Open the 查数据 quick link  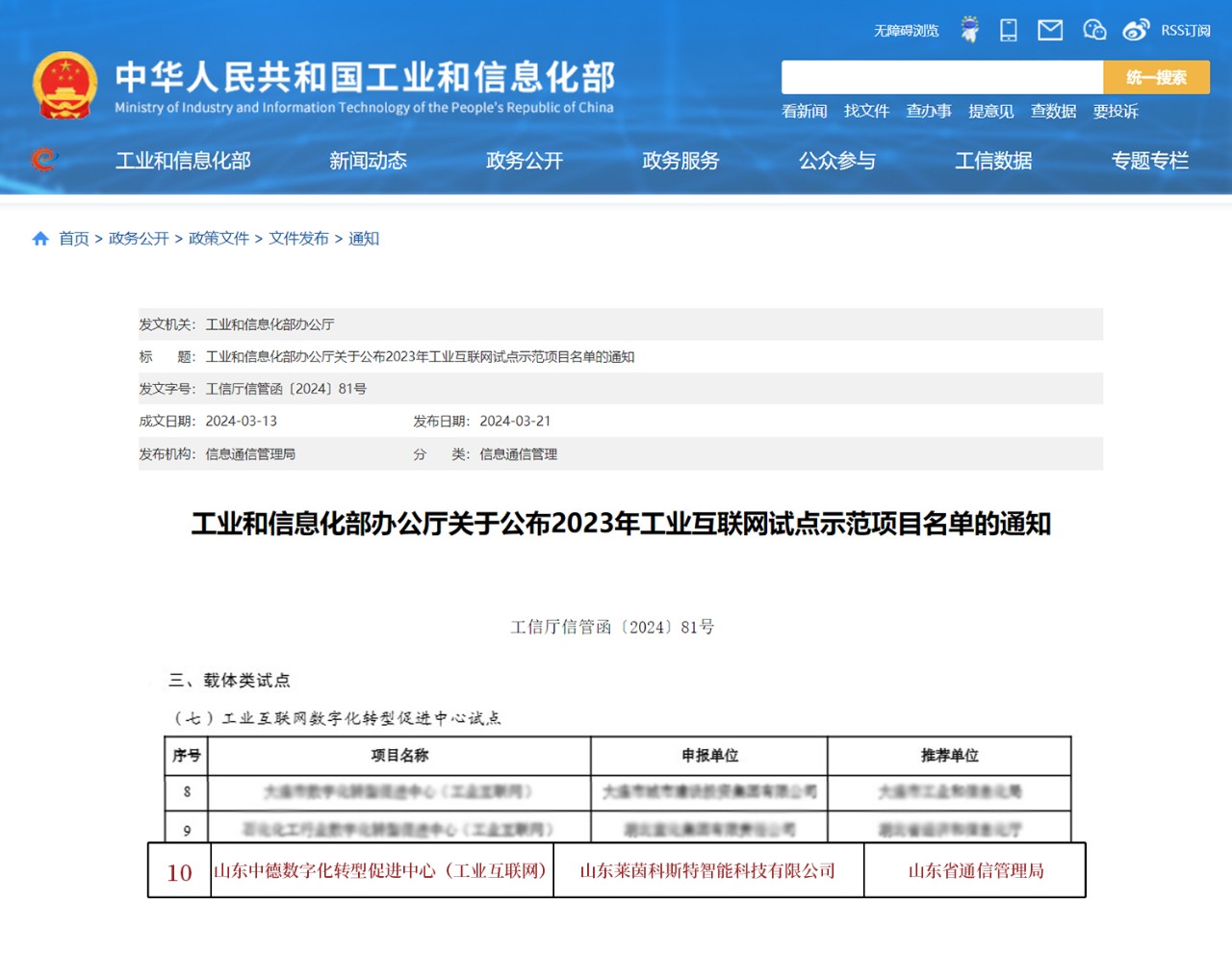[x=1053, y=111]
